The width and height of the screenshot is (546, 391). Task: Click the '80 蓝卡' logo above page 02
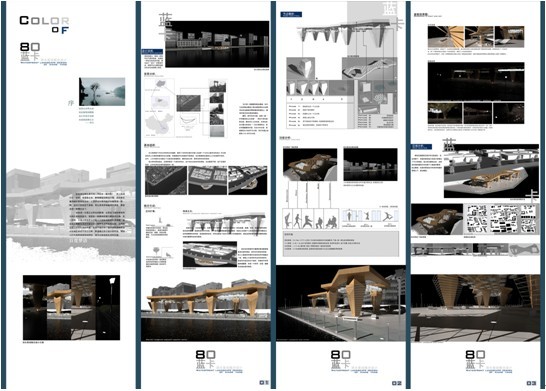[x=341, y=360]
